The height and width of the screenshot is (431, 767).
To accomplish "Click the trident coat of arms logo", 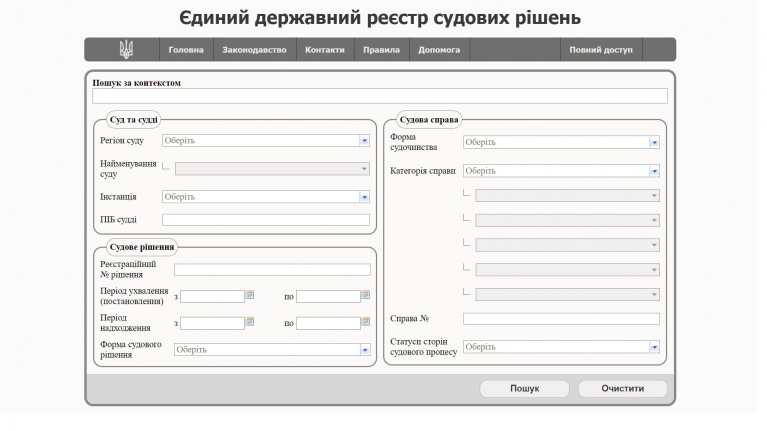I will point(126,49).
